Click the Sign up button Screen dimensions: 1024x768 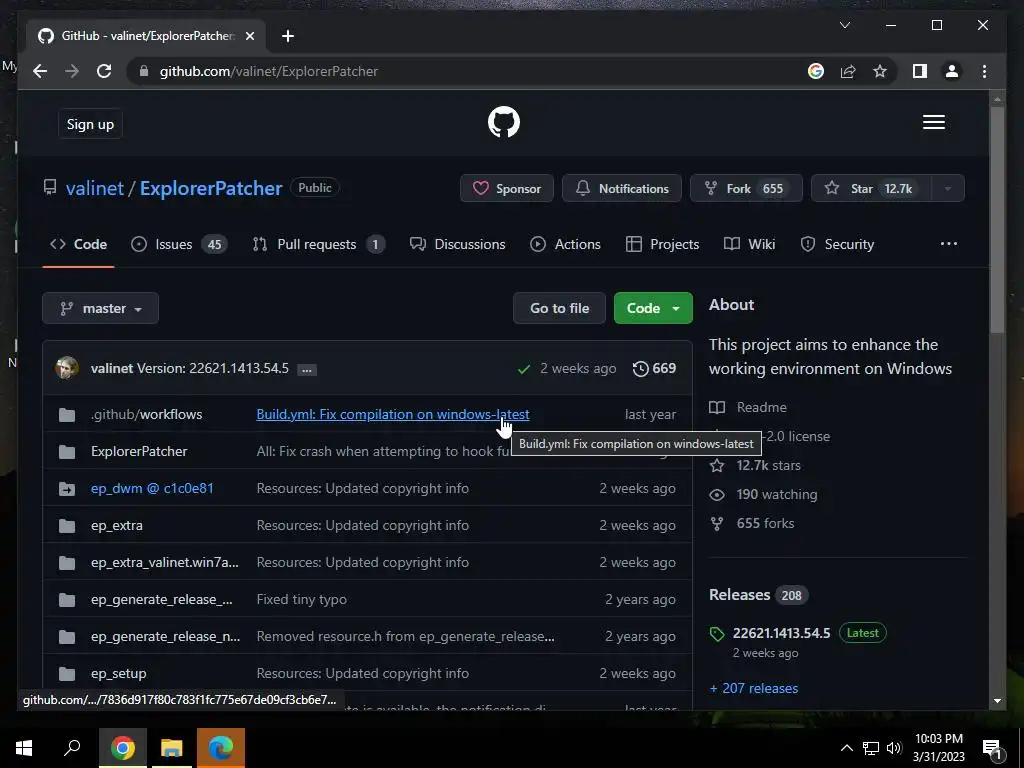coord(90,124)
